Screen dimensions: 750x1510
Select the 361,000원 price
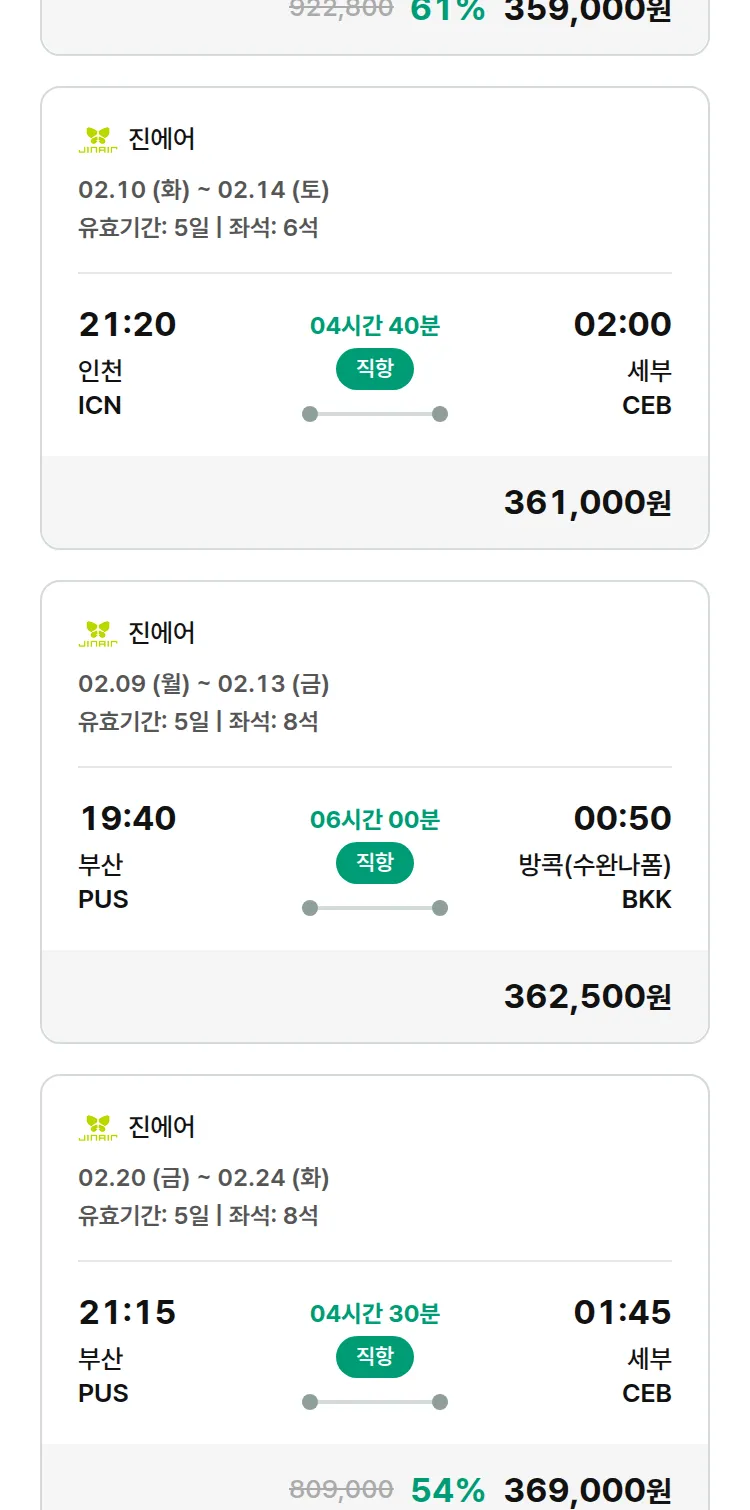point(587,503)
